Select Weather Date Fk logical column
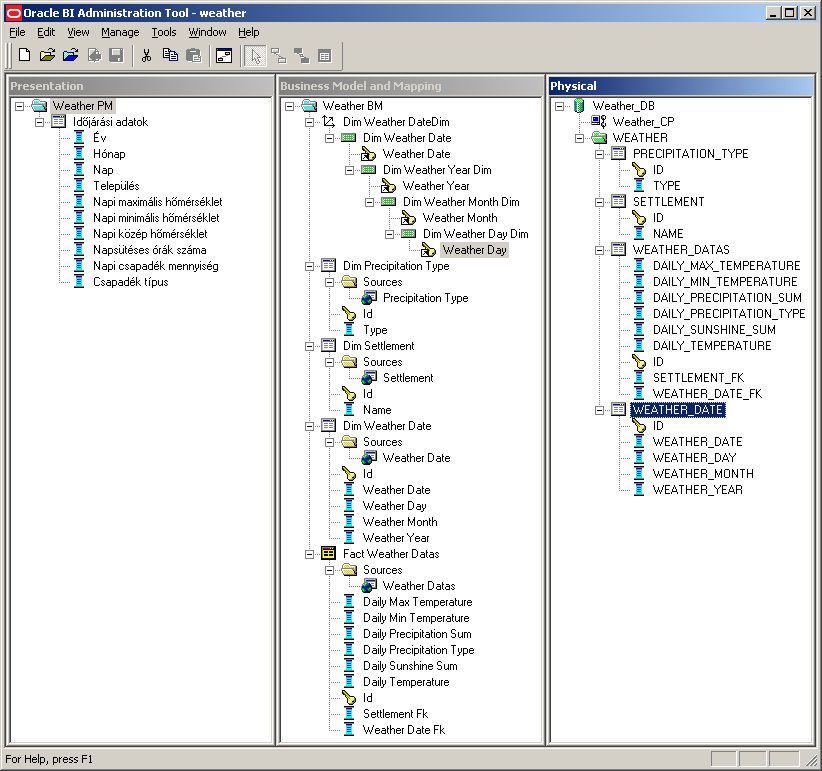Image resolution: width=822 pixels, height=771 pixels. pos(404,730)
